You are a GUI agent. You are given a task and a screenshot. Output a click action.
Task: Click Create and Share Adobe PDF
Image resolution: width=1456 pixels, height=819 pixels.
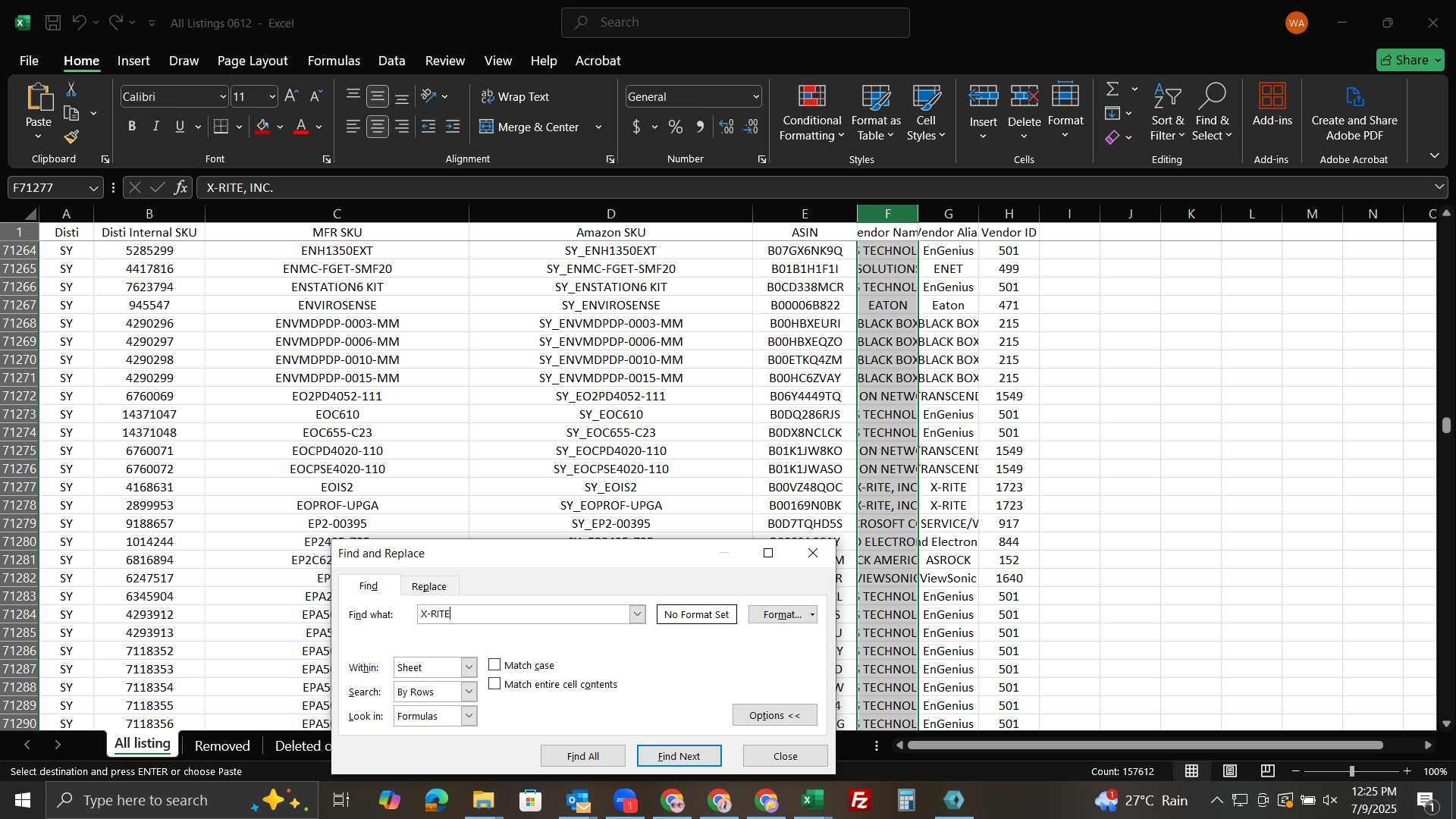point(1354,112)
